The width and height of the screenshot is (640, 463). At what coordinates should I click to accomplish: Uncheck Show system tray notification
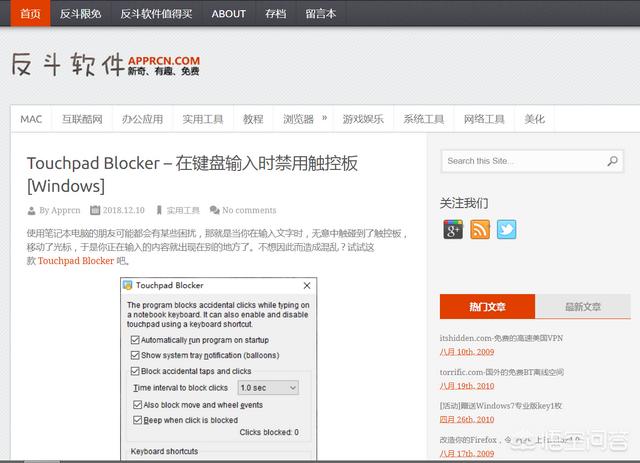point(136,355)
